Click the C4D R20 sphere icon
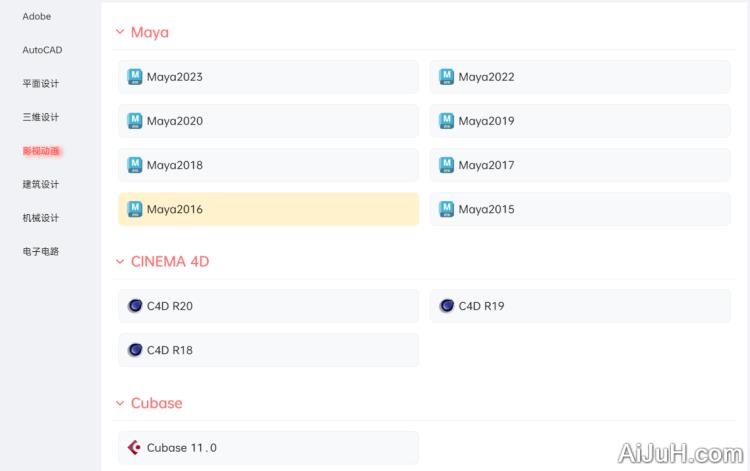 coord(135,306)
